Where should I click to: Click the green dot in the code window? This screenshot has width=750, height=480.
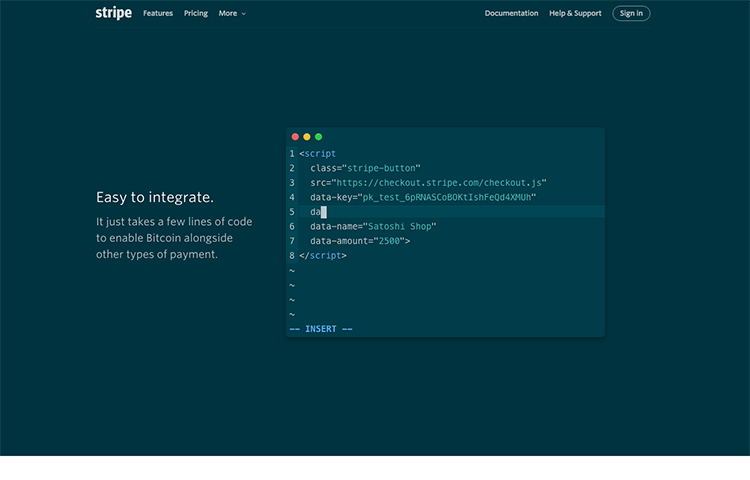(x=319, y=137)
